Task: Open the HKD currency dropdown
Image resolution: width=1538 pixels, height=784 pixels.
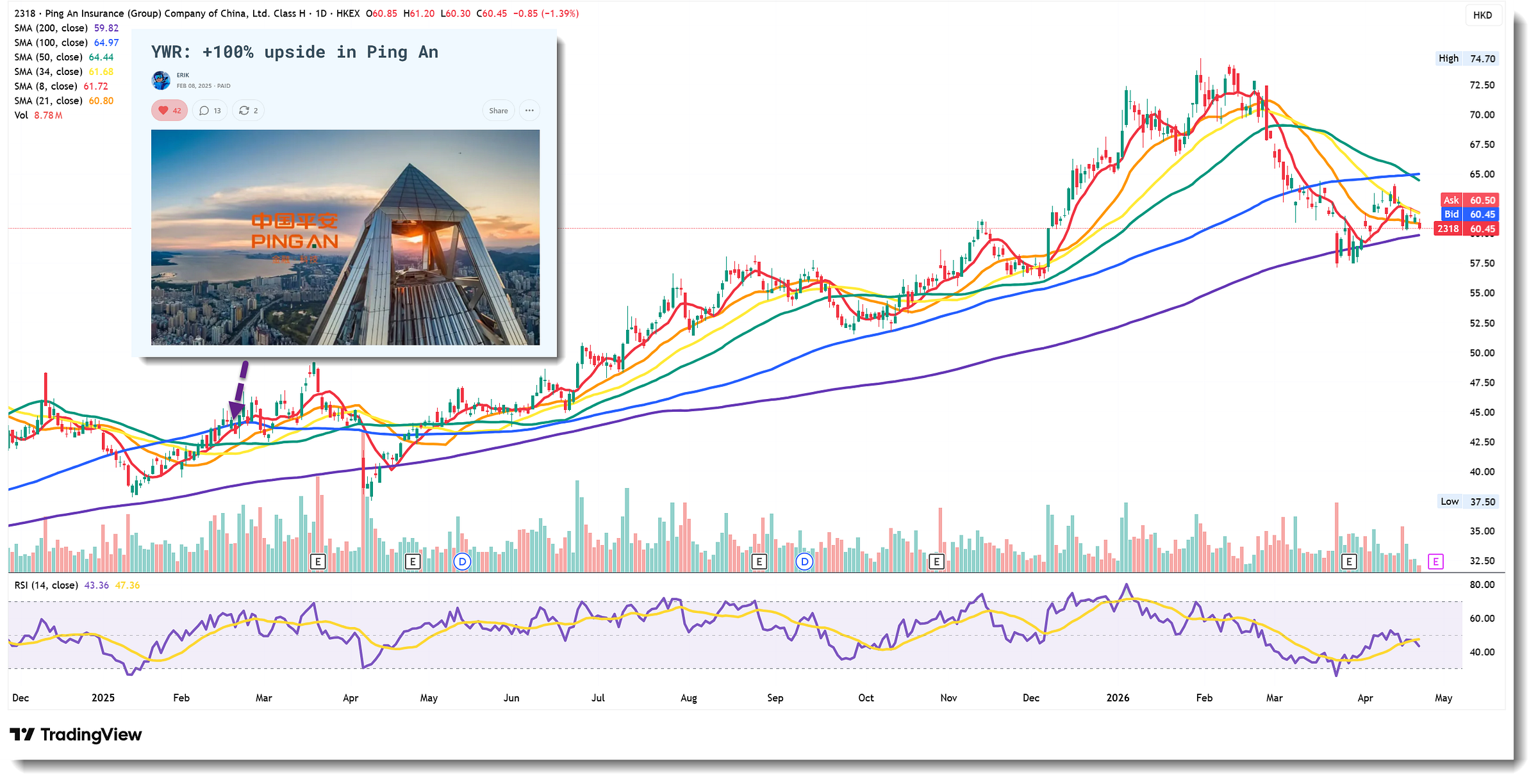Action: [1482, 15]
